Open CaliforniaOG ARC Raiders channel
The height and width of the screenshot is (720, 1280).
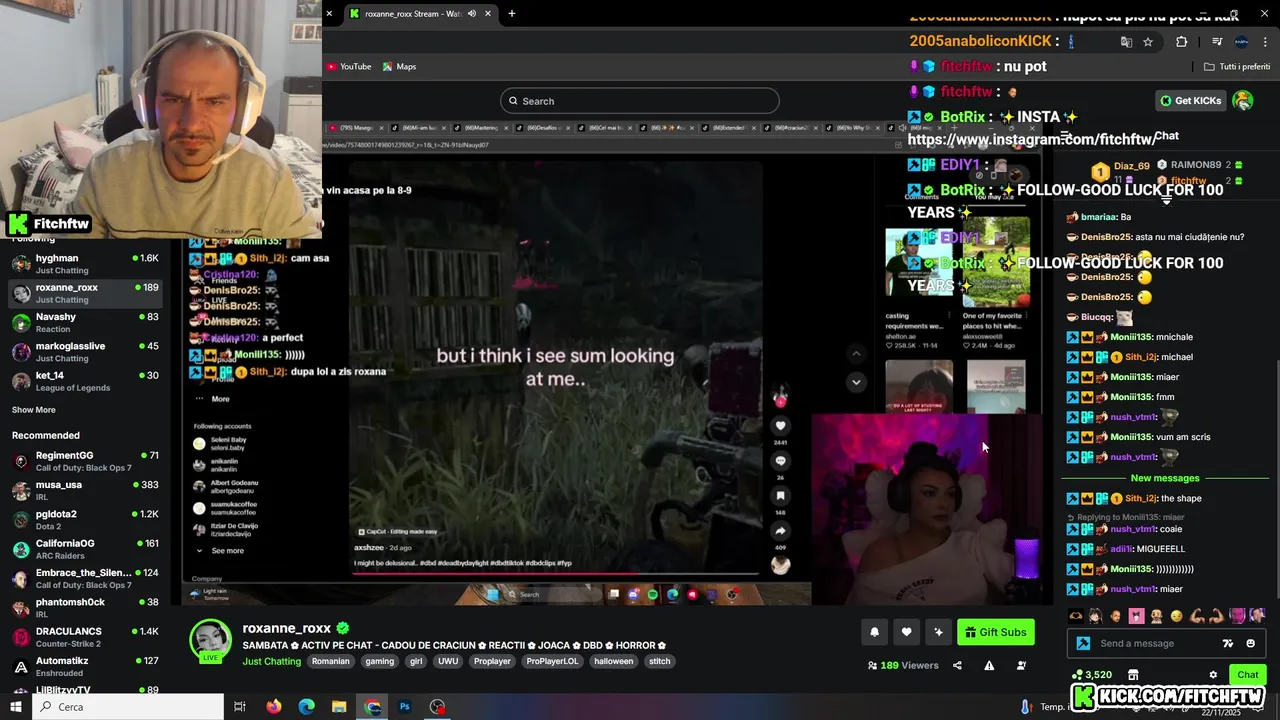tap(85, 549)
